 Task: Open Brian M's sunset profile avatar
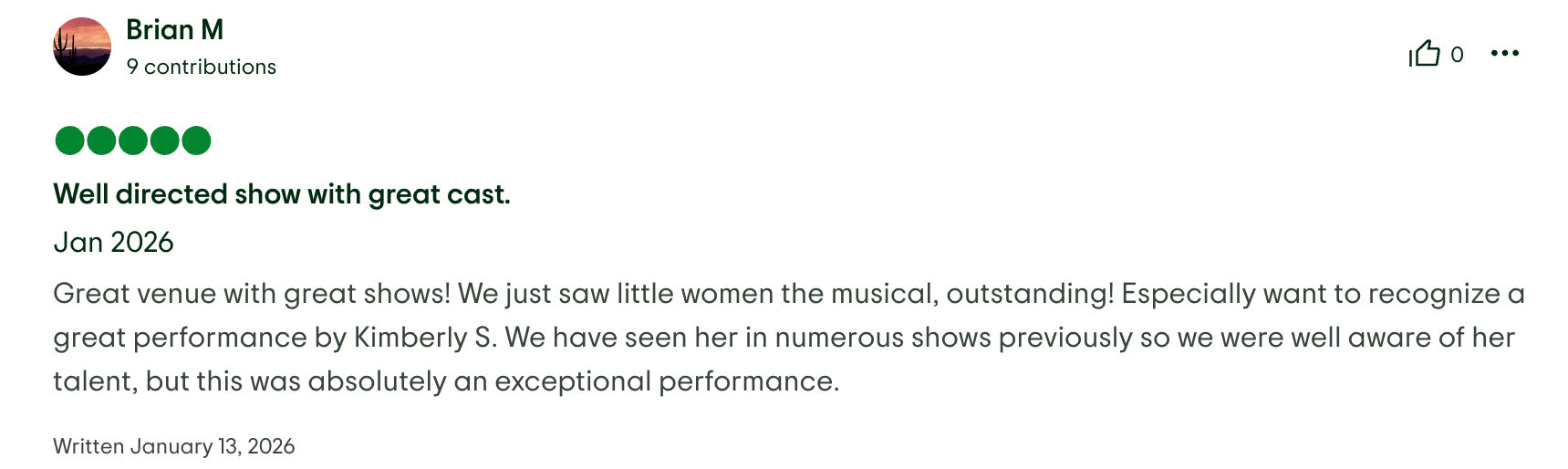(82, 47)
